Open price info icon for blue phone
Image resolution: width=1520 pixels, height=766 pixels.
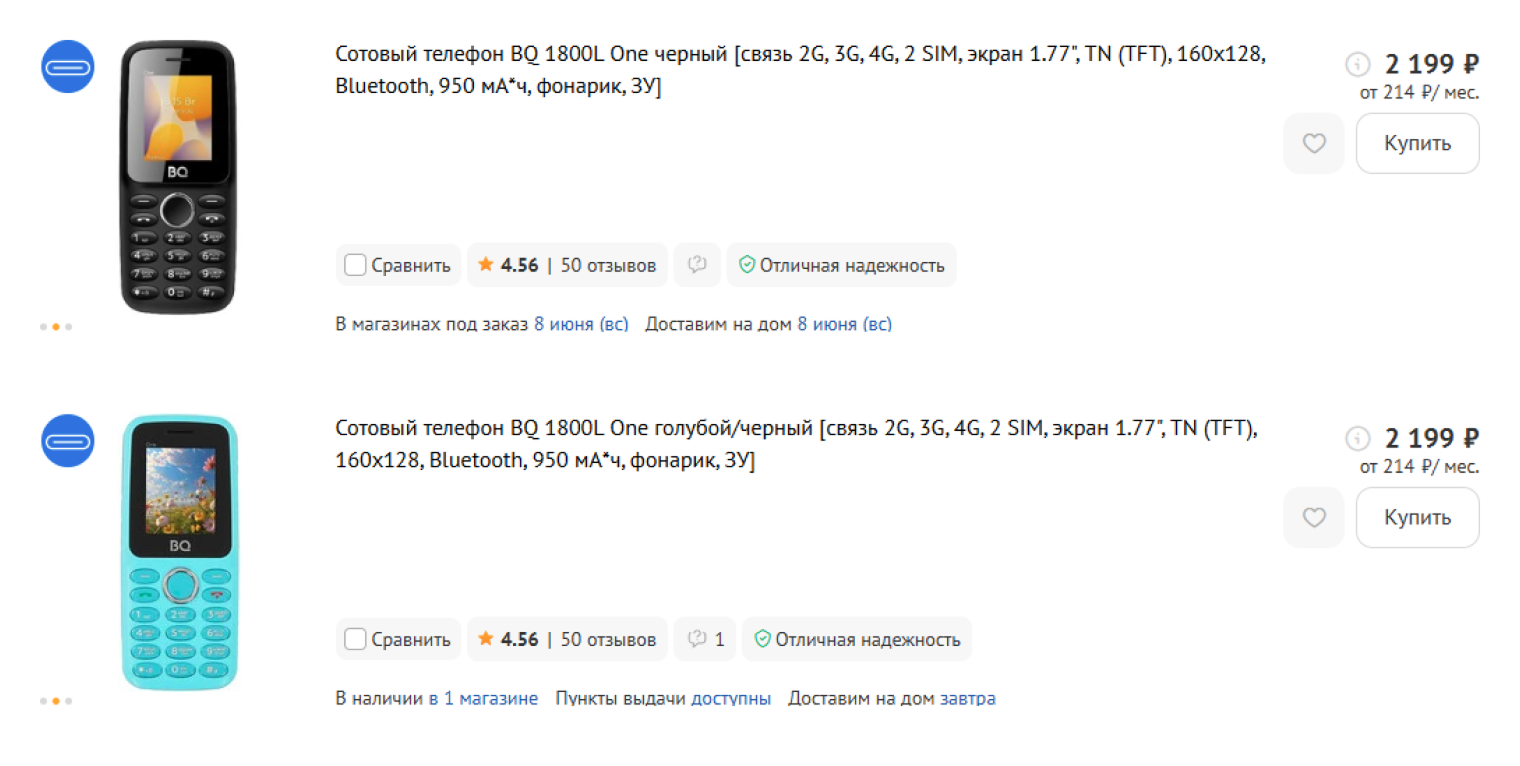[x=1357, y=439]
